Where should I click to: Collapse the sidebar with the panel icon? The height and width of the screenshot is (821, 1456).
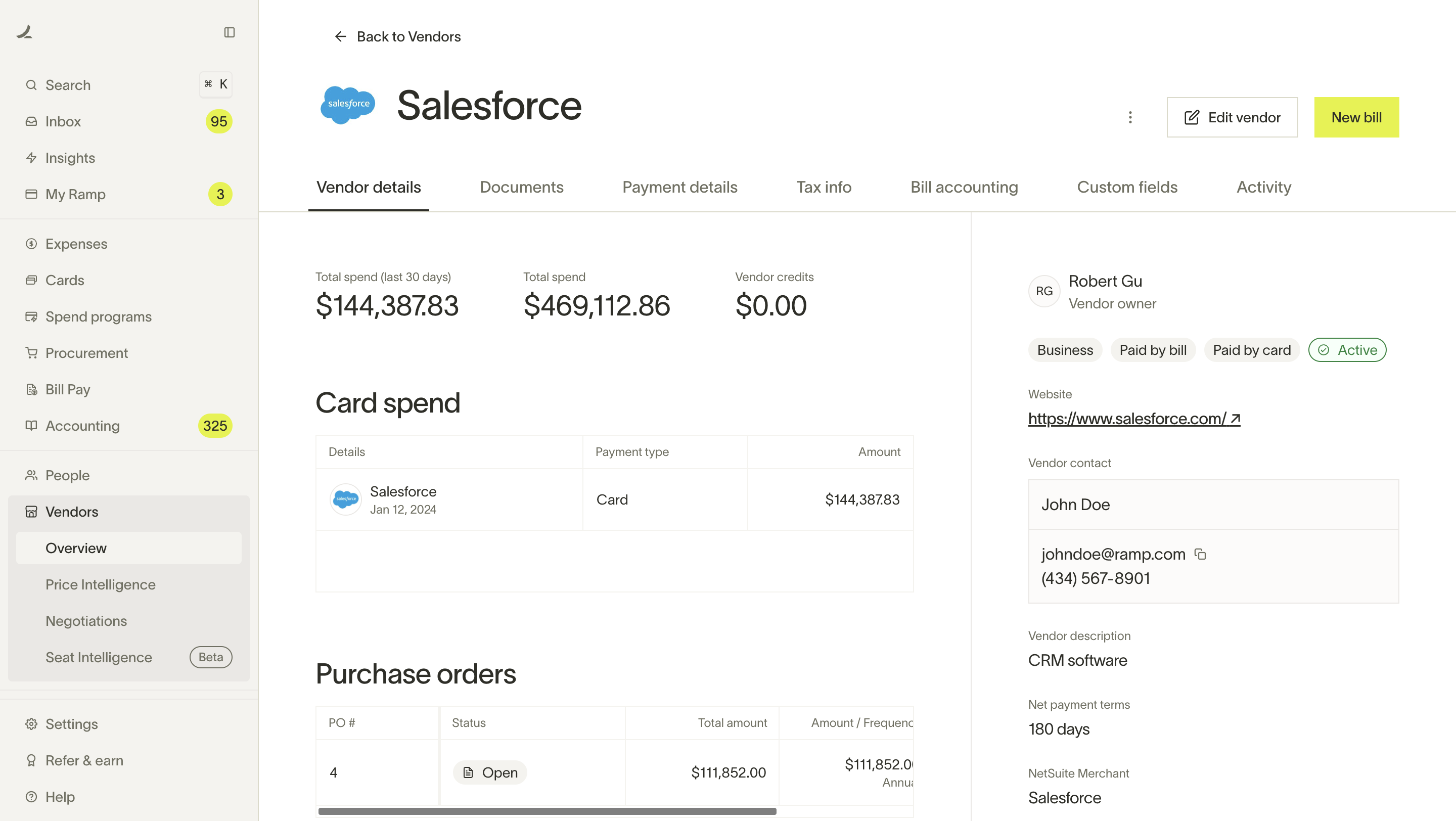tap(230, 32)
